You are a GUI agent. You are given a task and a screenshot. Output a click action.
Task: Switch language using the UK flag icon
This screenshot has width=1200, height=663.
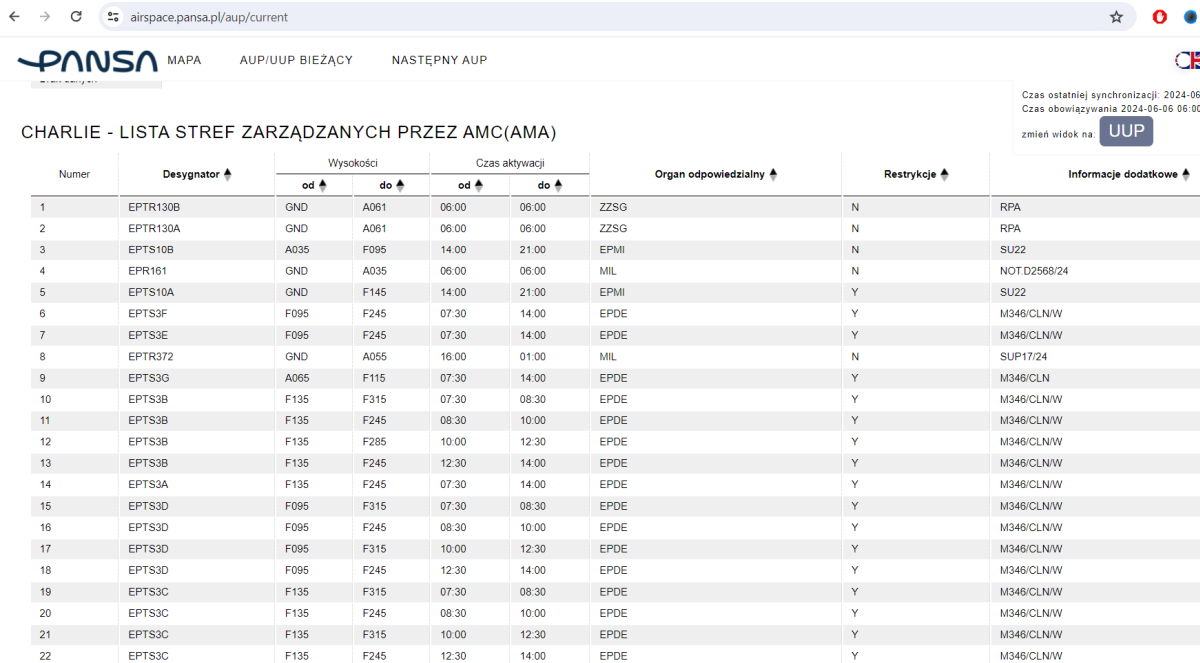(1188, 60)
